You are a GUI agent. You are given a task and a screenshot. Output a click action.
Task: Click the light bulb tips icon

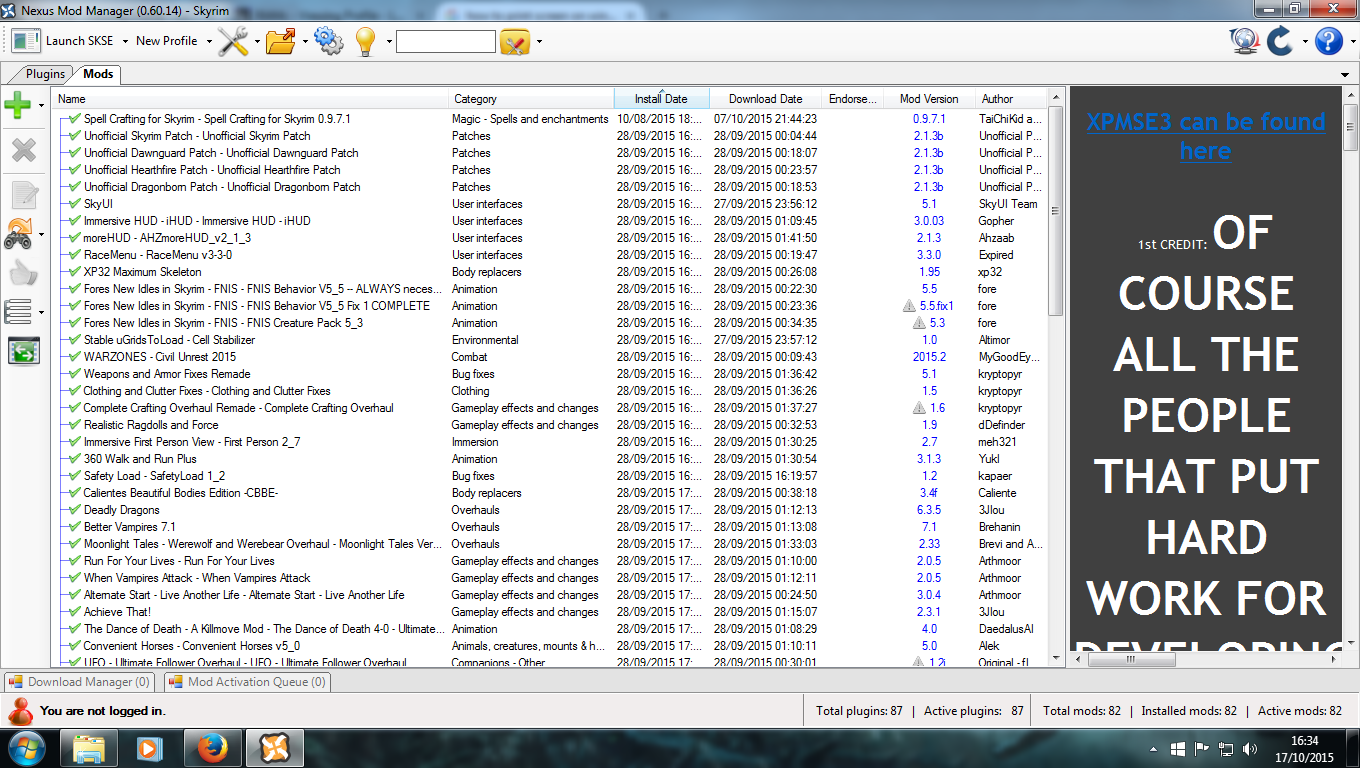coord(366,41)
